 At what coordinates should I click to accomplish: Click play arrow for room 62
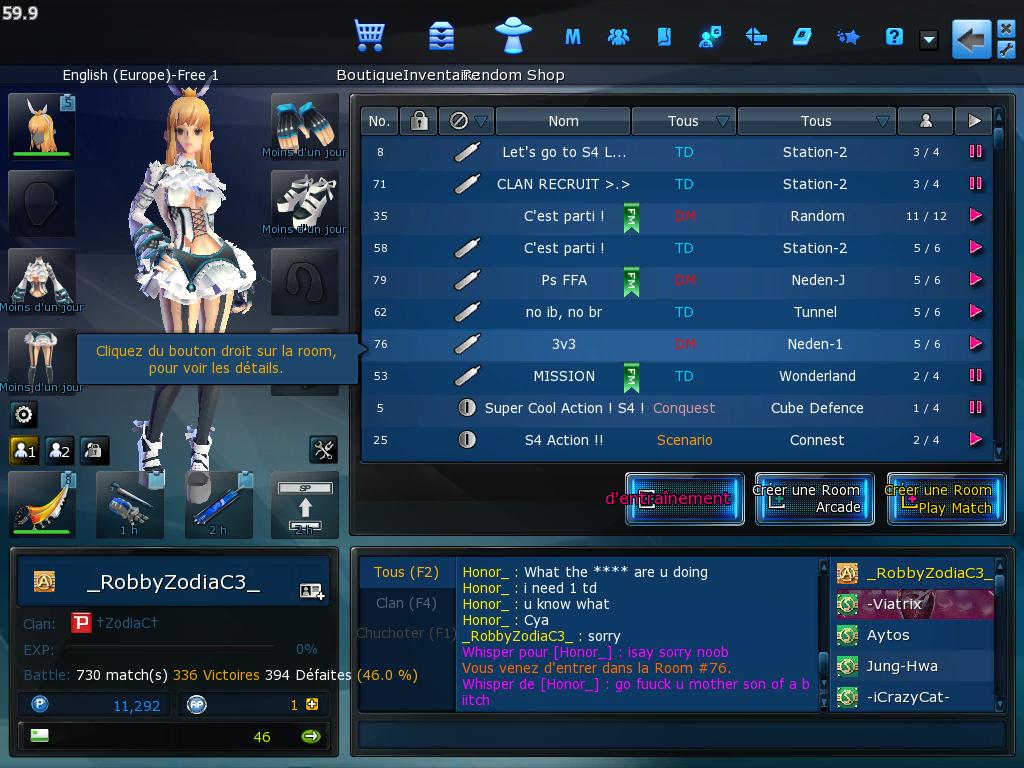point(976,312)
